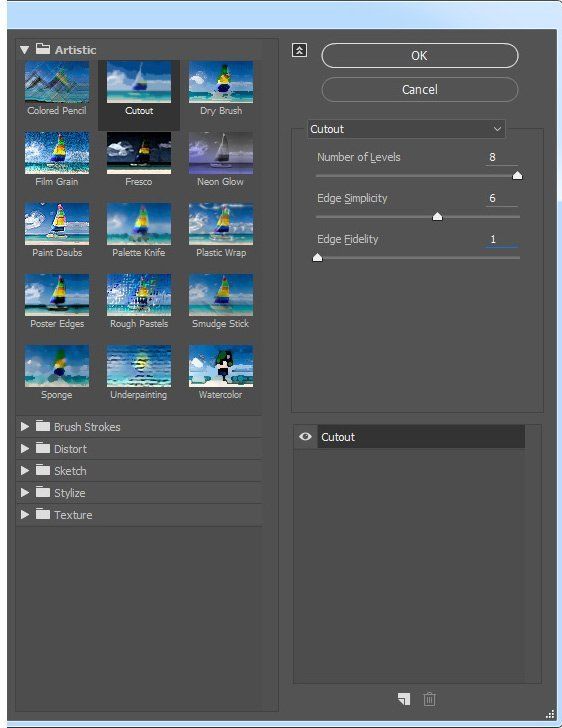Select the Neon Glow filter thumbnail
Screen dimensions: 562x728
pos(221,153)
